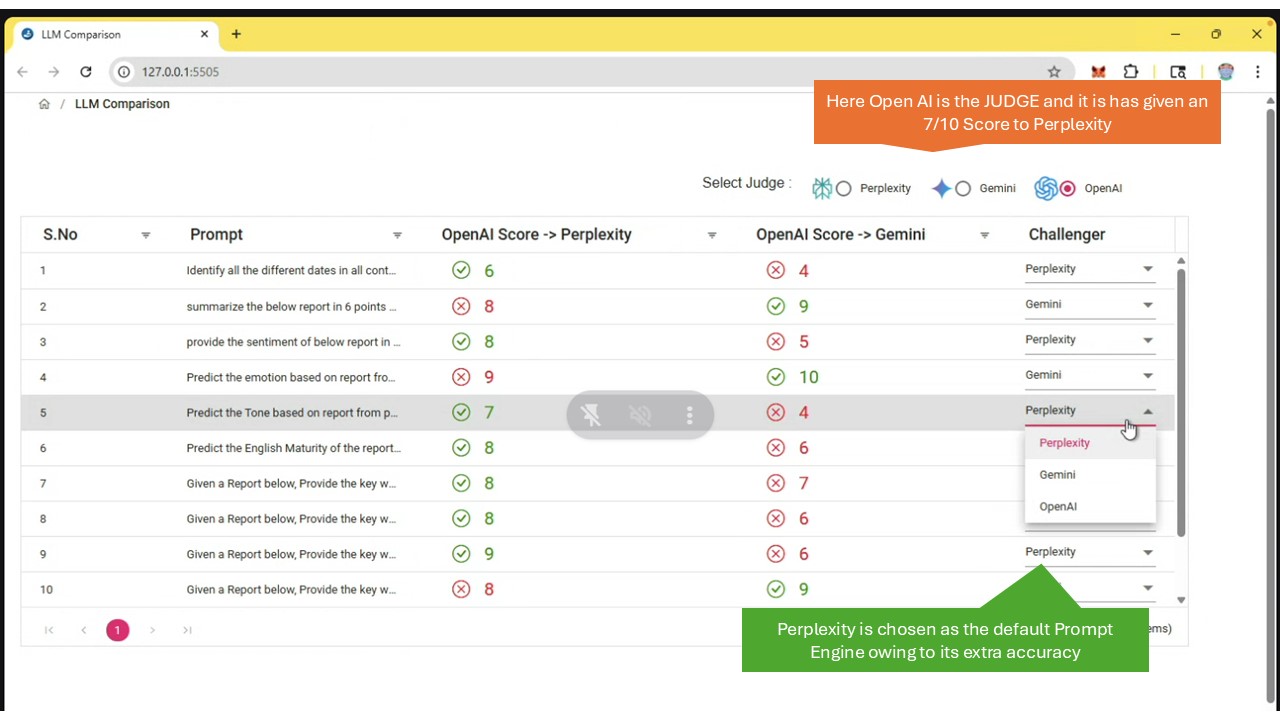Click the red cross icon in row 1 Gemini score
1280x720 pixels.
pos(775,270)
